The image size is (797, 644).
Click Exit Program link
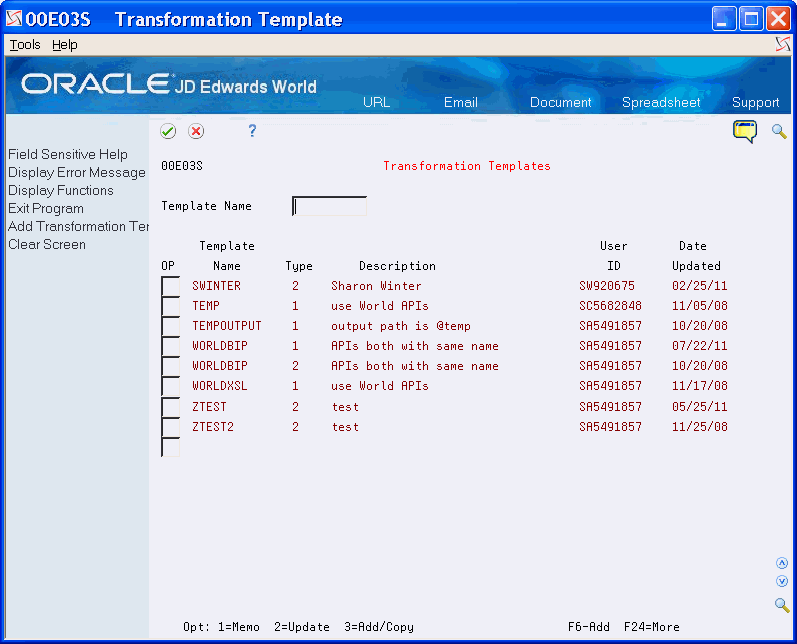[46, 209]
